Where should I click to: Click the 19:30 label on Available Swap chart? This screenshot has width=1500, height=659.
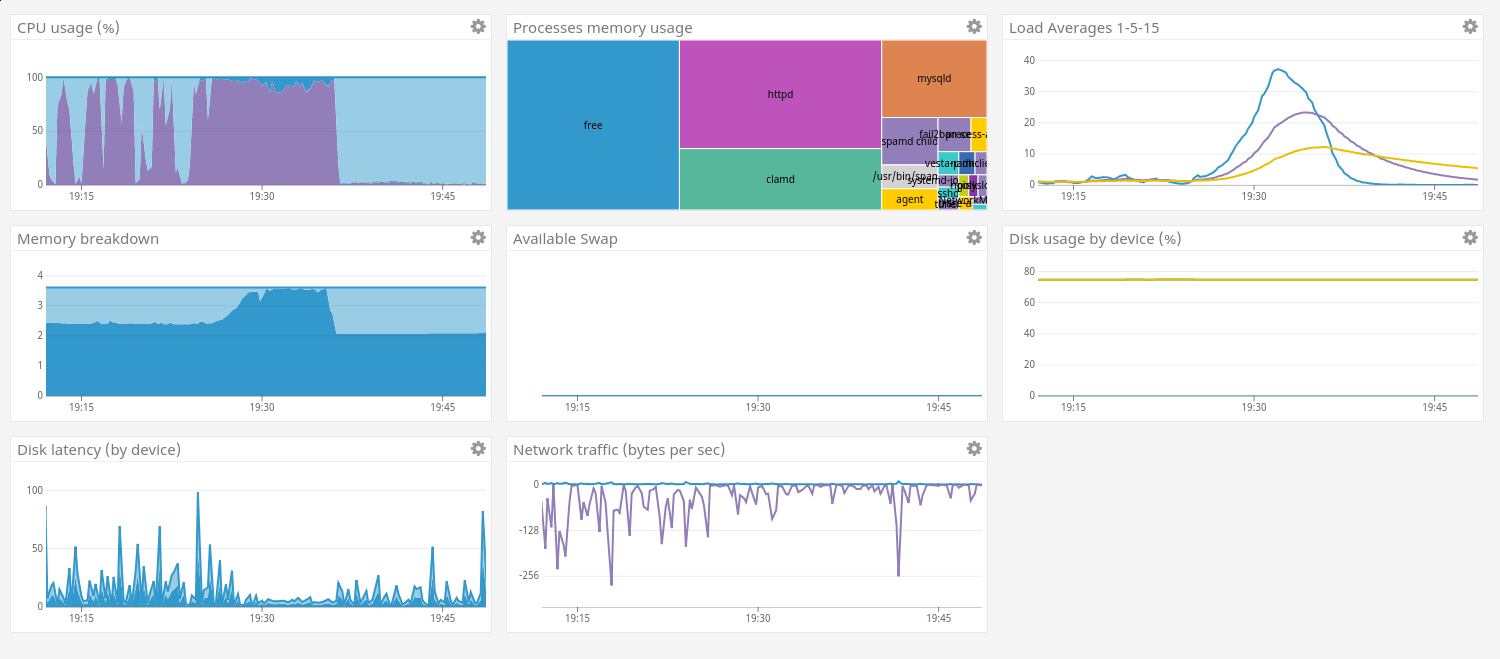[758, 407]
